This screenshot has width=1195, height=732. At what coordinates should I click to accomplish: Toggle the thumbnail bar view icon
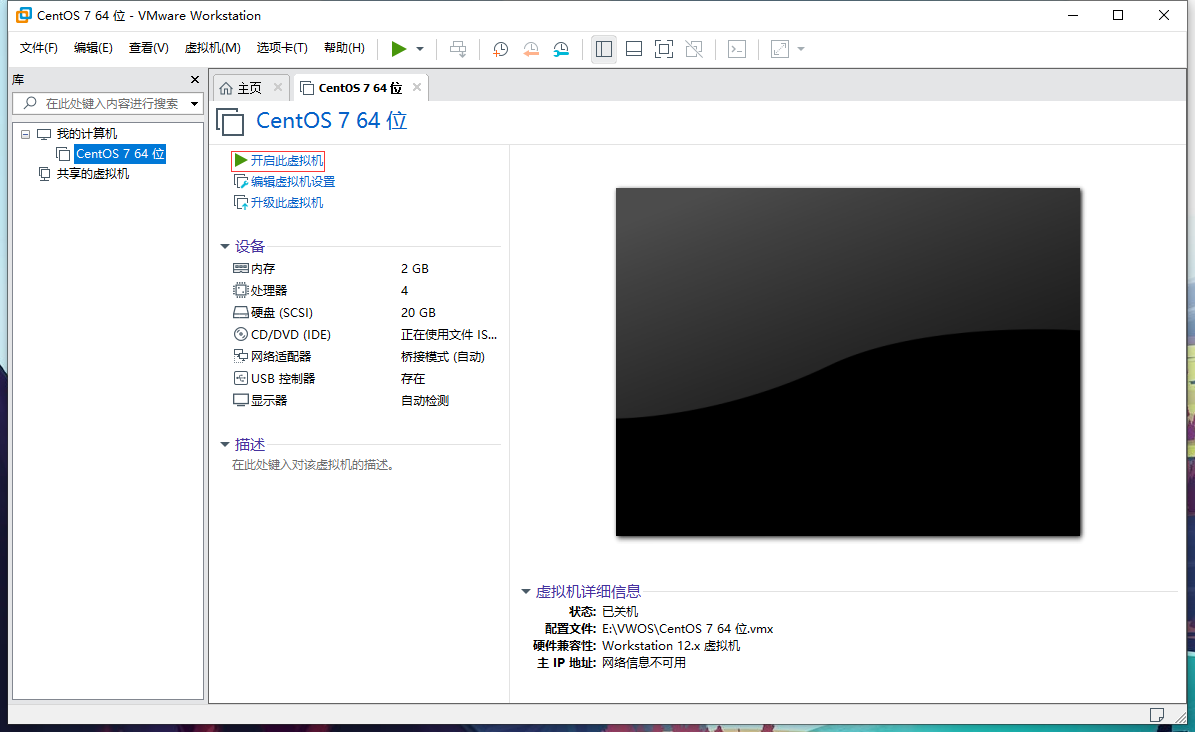634,49
